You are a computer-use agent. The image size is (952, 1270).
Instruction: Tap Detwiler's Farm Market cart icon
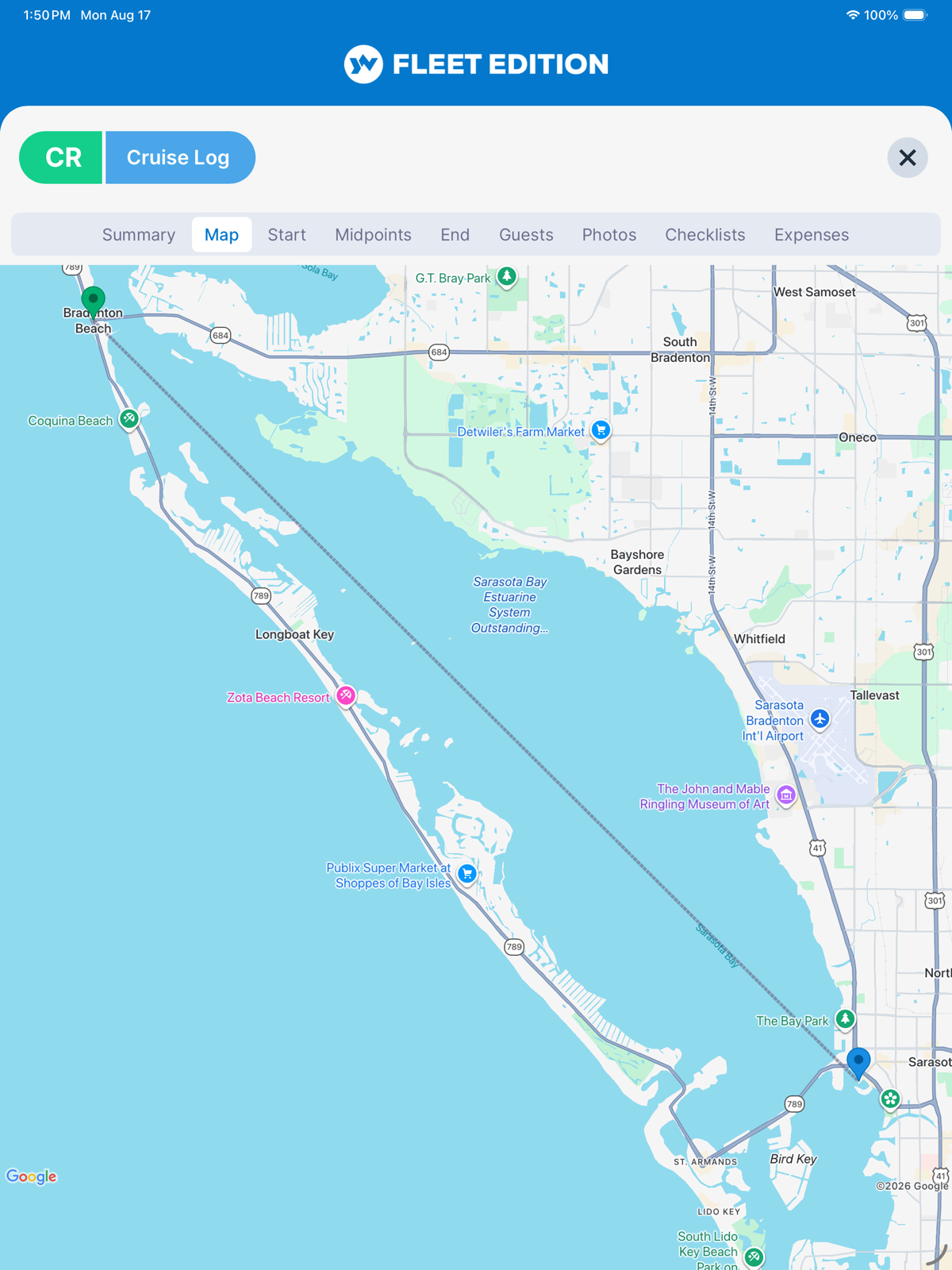pyautogui.click(x=601, y=430)
